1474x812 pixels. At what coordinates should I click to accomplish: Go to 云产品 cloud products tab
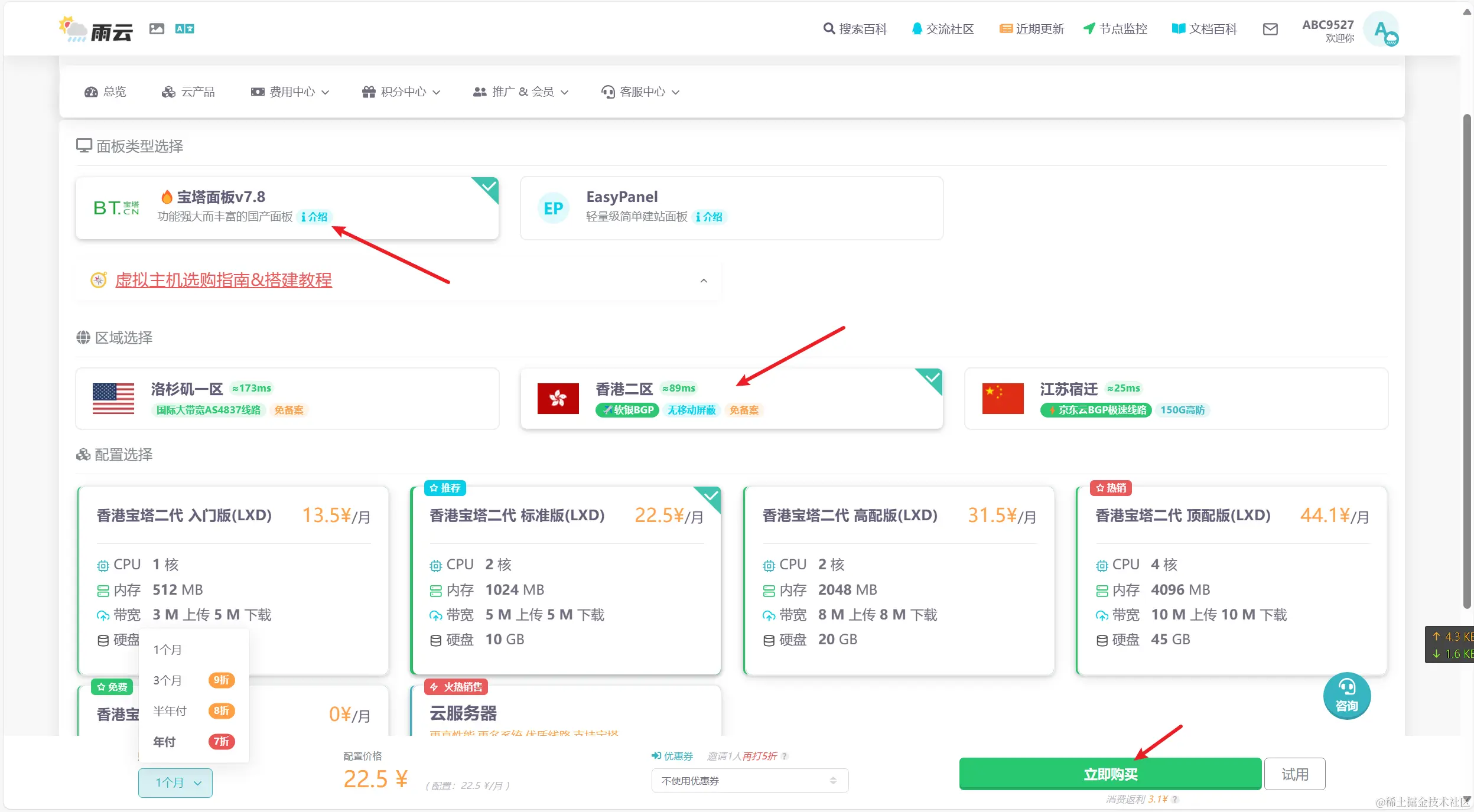tap(188, 92)
